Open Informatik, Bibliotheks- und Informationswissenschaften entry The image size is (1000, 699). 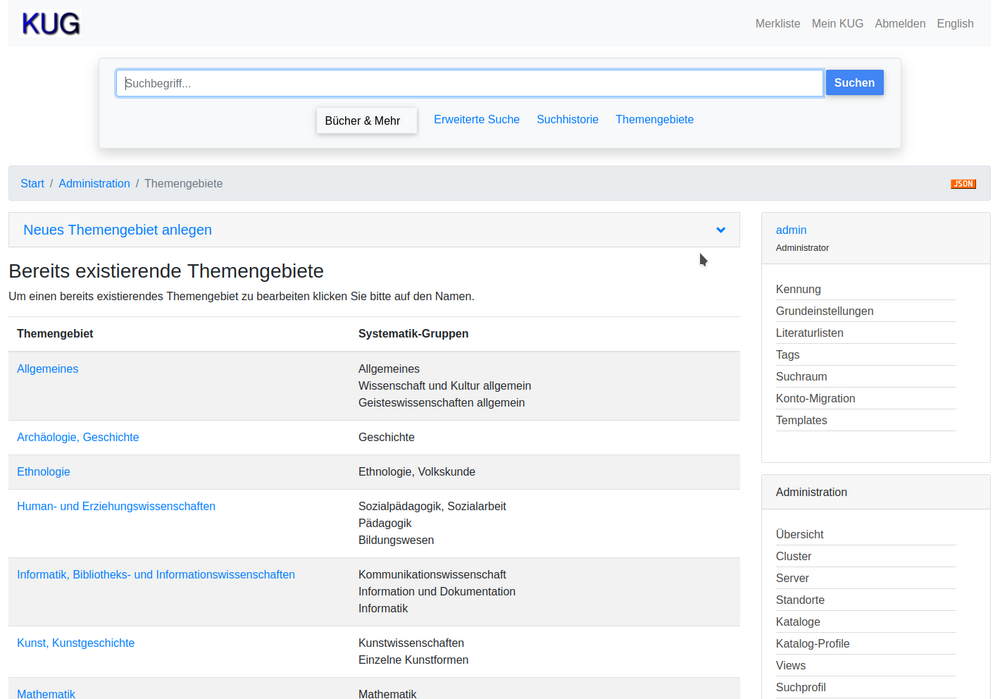(x=156, y=575)
